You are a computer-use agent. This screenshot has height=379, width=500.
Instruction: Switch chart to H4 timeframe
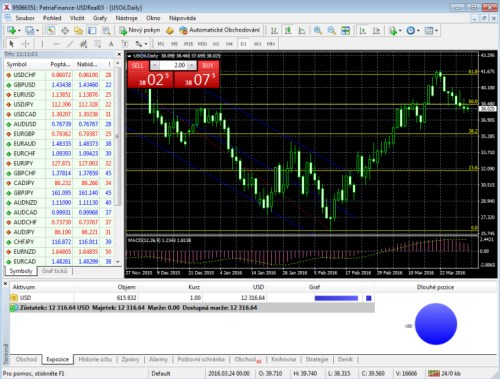pos(229,44)
